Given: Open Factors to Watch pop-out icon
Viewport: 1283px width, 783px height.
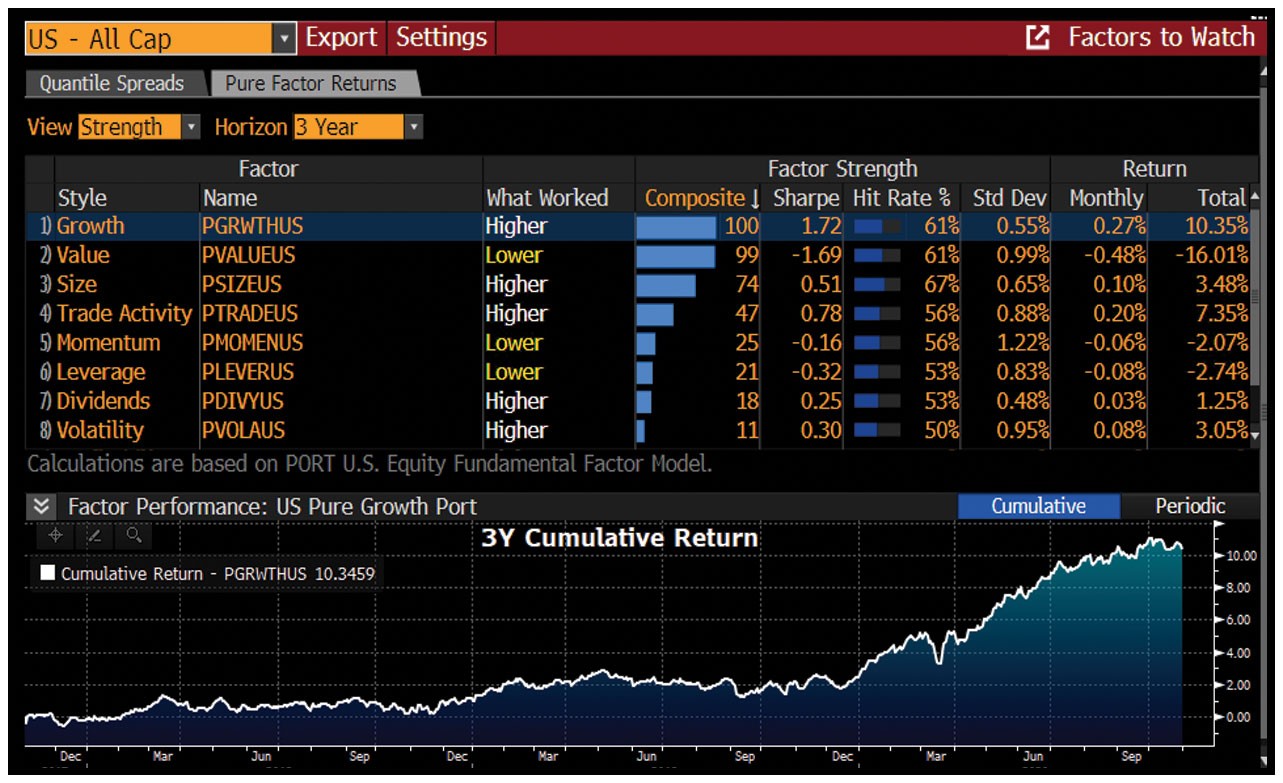Looking at the screenshot, I should 1040,38.
